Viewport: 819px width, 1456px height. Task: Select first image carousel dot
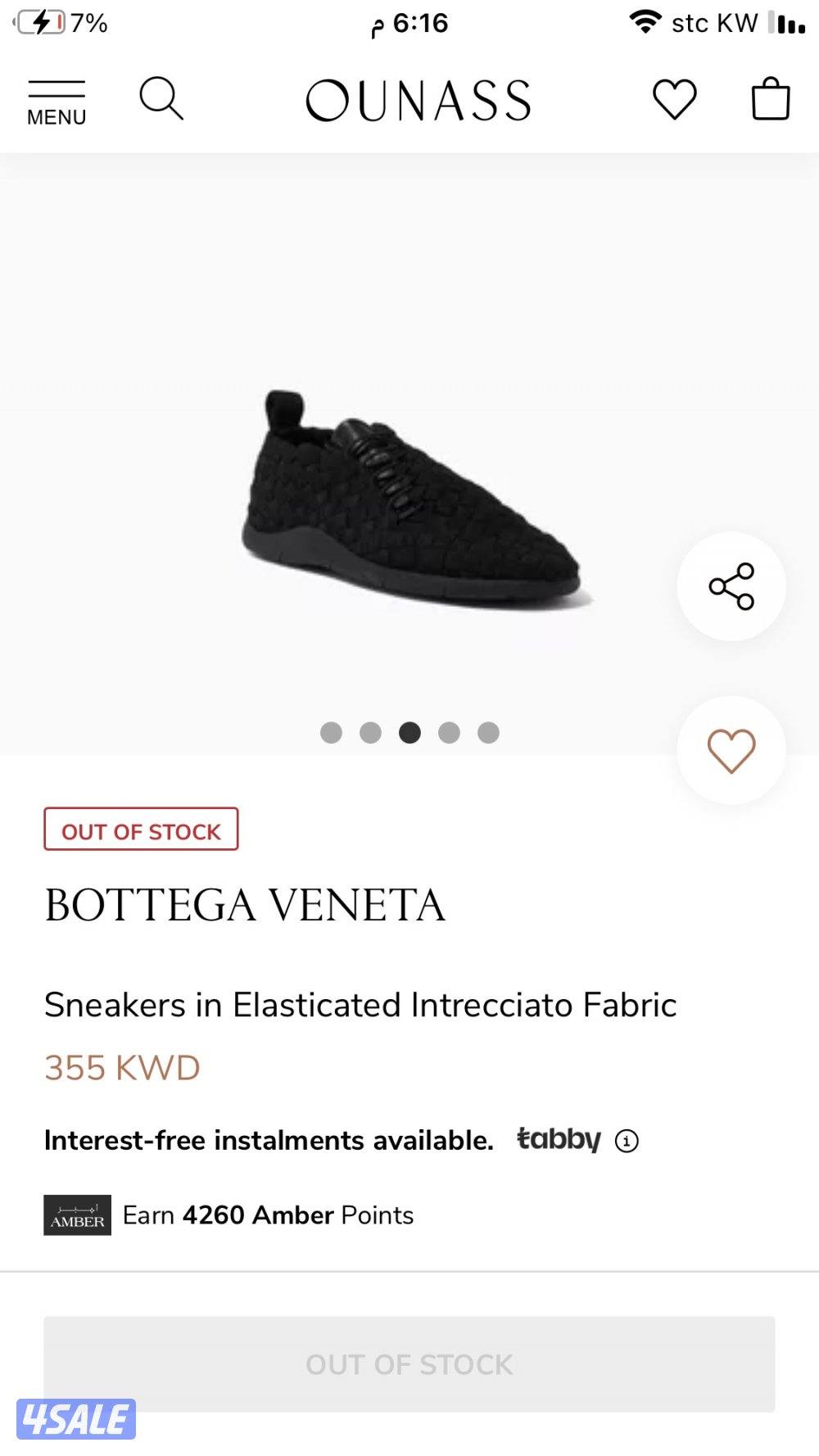[331, 732]
